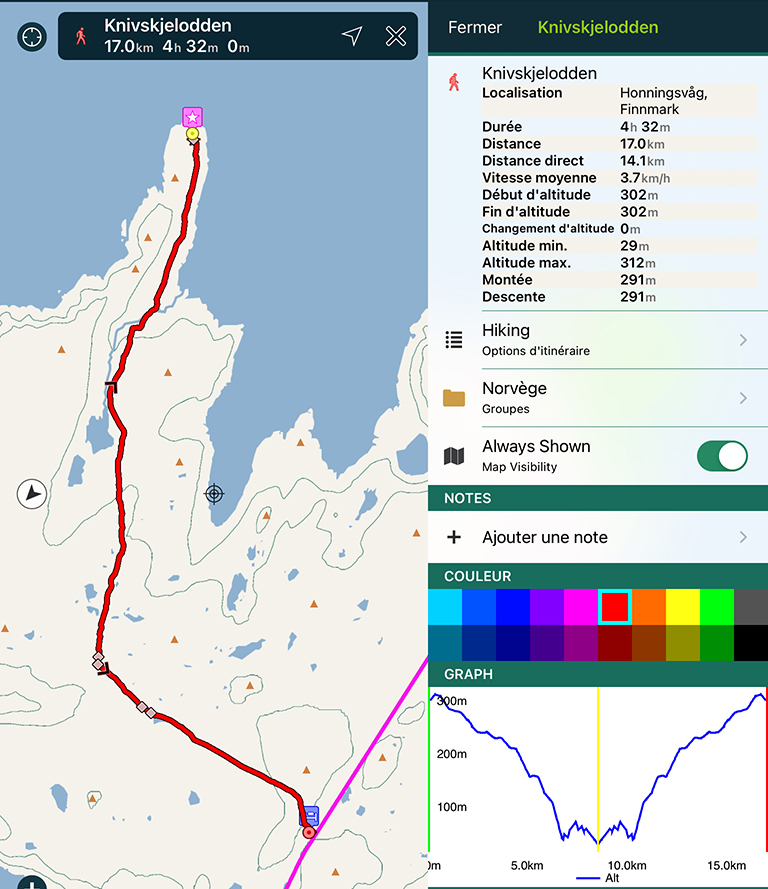Image resolution: width=768 pixels, height=889 pixels.
Task: Select the Knivskjelodden title tab
Action: [598, 27]
